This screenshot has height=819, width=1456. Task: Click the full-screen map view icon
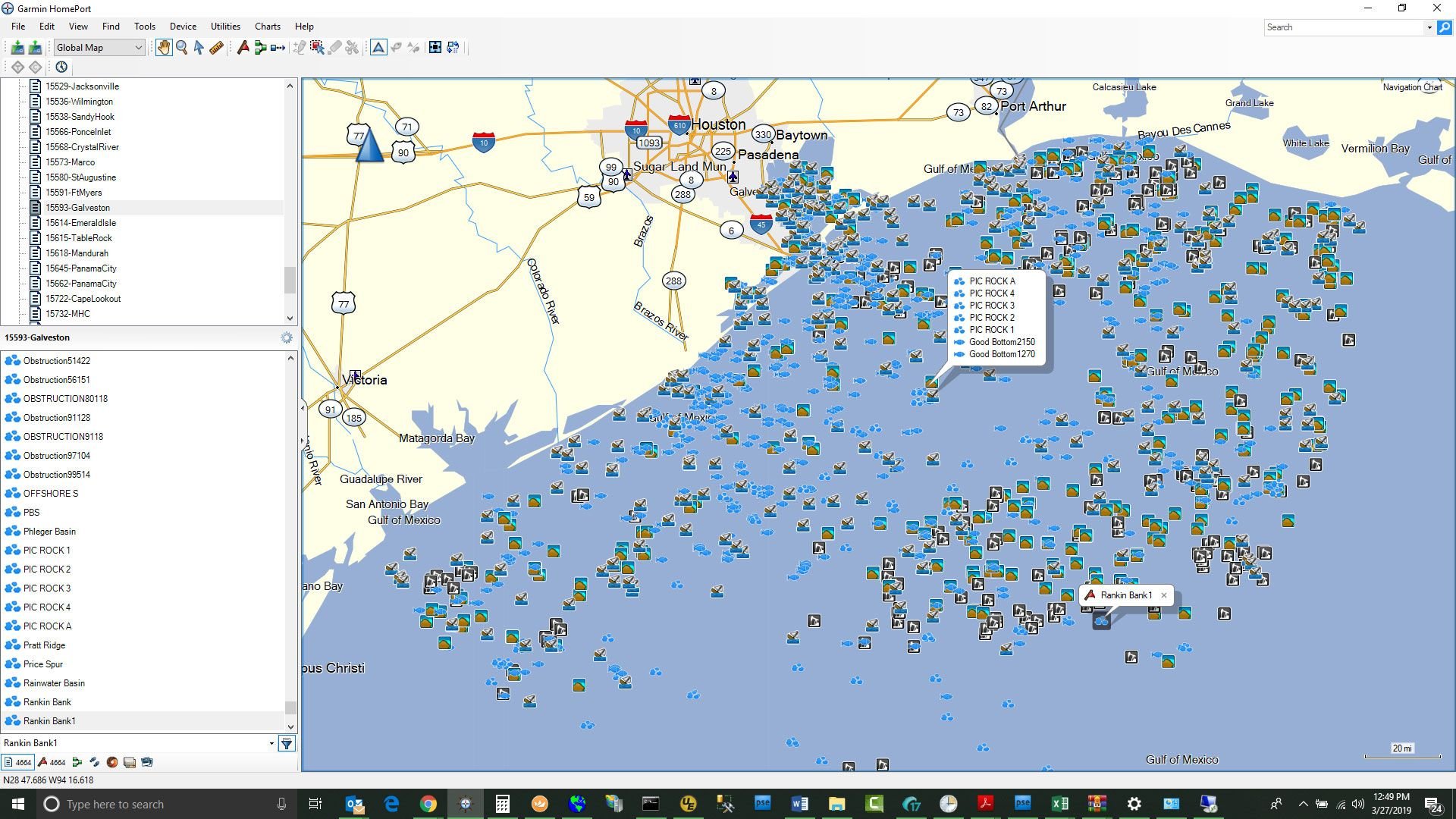435,48
